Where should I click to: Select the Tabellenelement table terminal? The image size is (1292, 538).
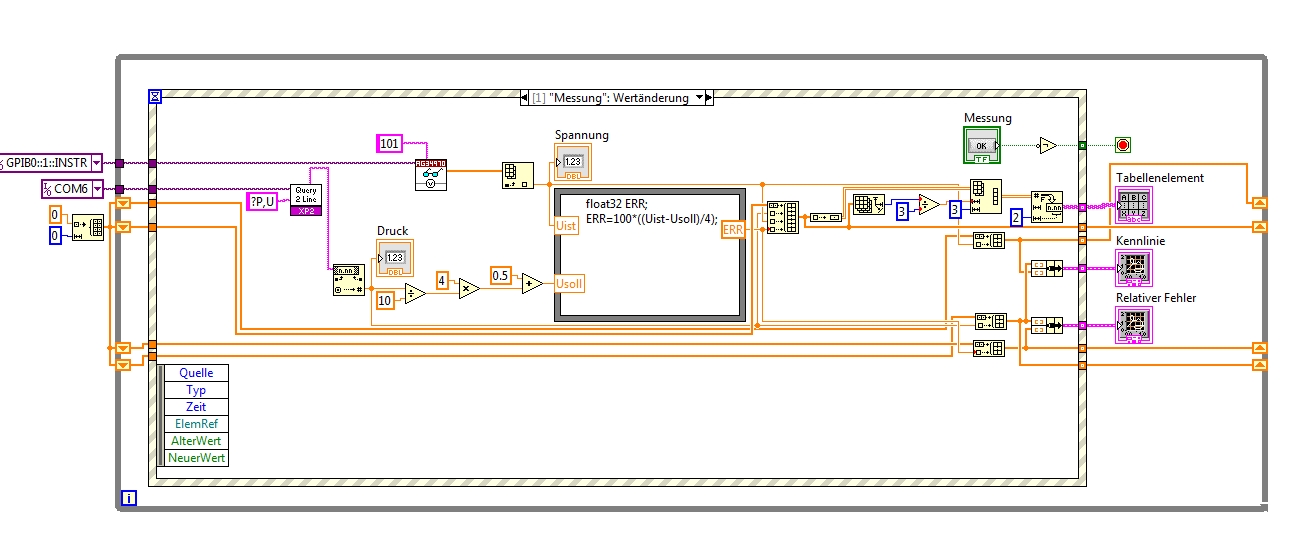tap(1134, 206)
